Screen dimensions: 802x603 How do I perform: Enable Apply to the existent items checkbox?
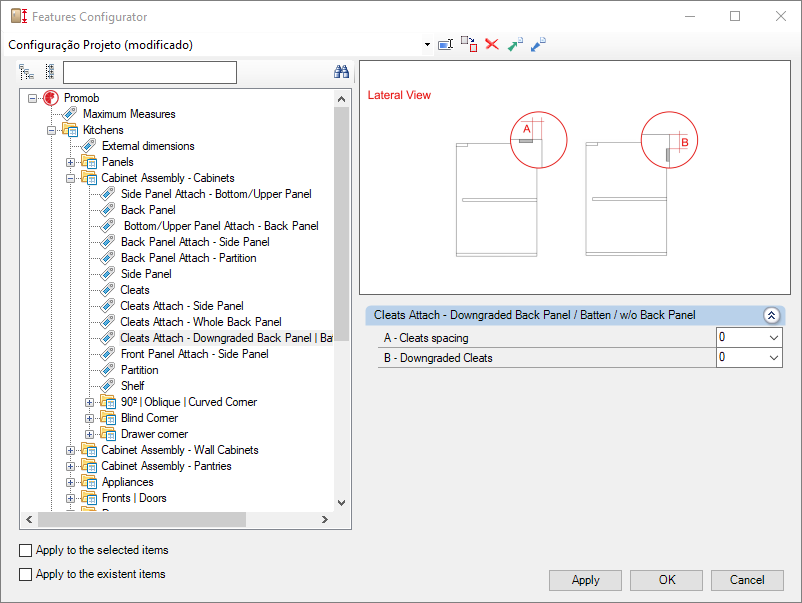pos(25,574)
